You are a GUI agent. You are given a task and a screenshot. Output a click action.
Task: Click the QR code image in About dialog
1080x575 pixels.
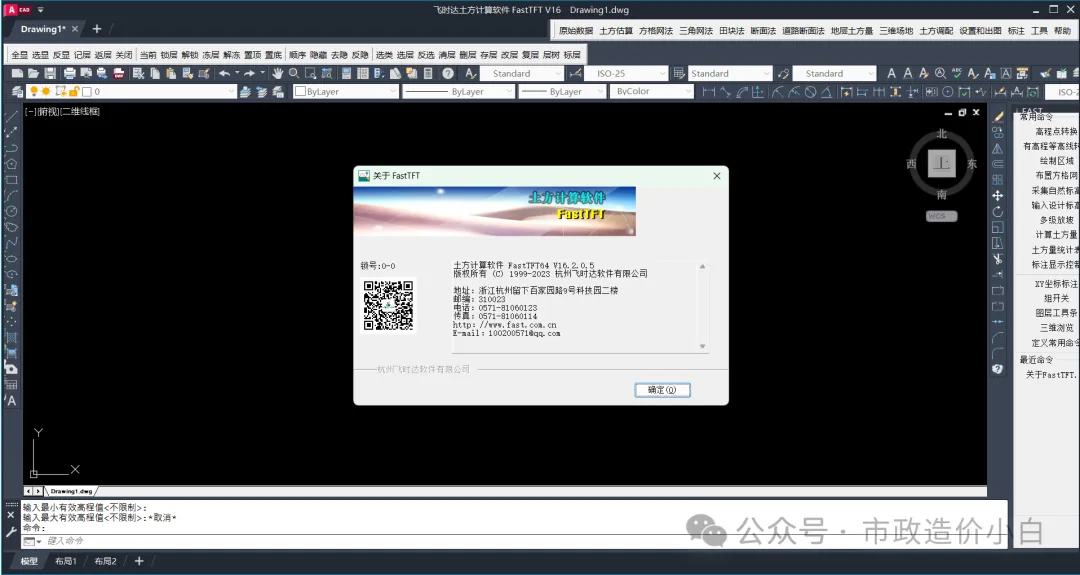tap(388, 306)
